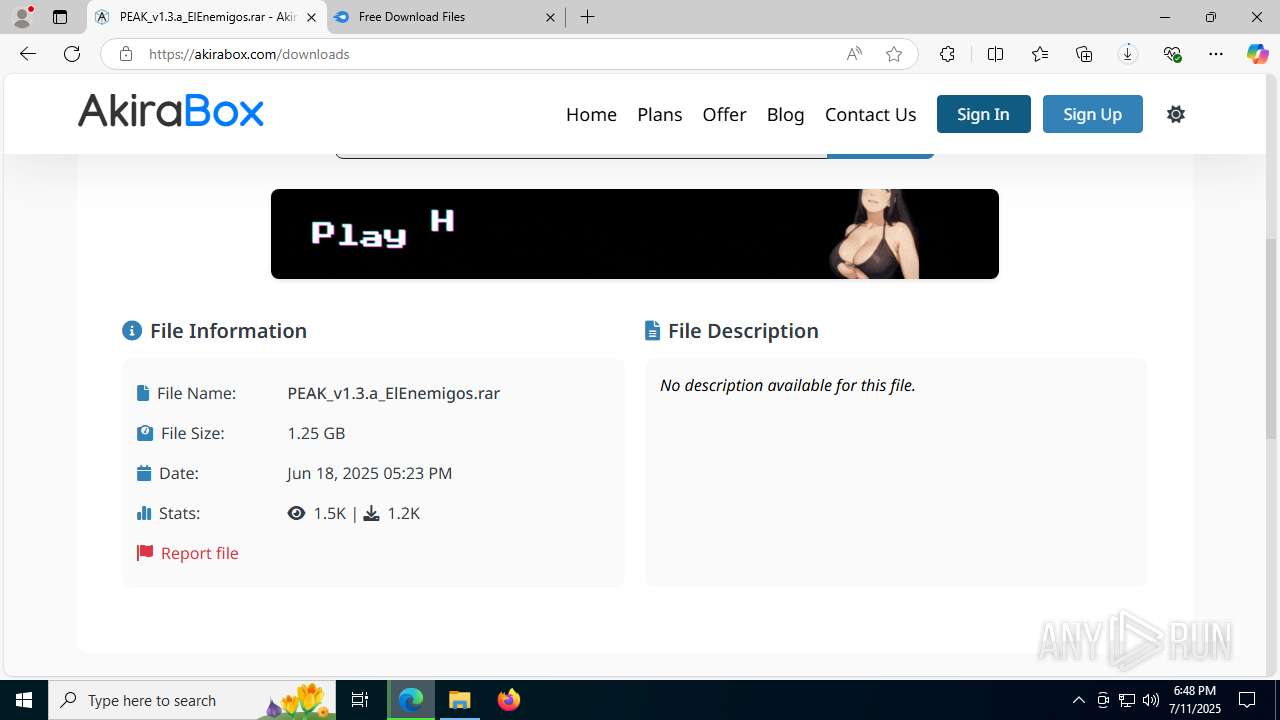1280x720 pixels.
Task: Click the views eye icon
Action: pos(296,513)
